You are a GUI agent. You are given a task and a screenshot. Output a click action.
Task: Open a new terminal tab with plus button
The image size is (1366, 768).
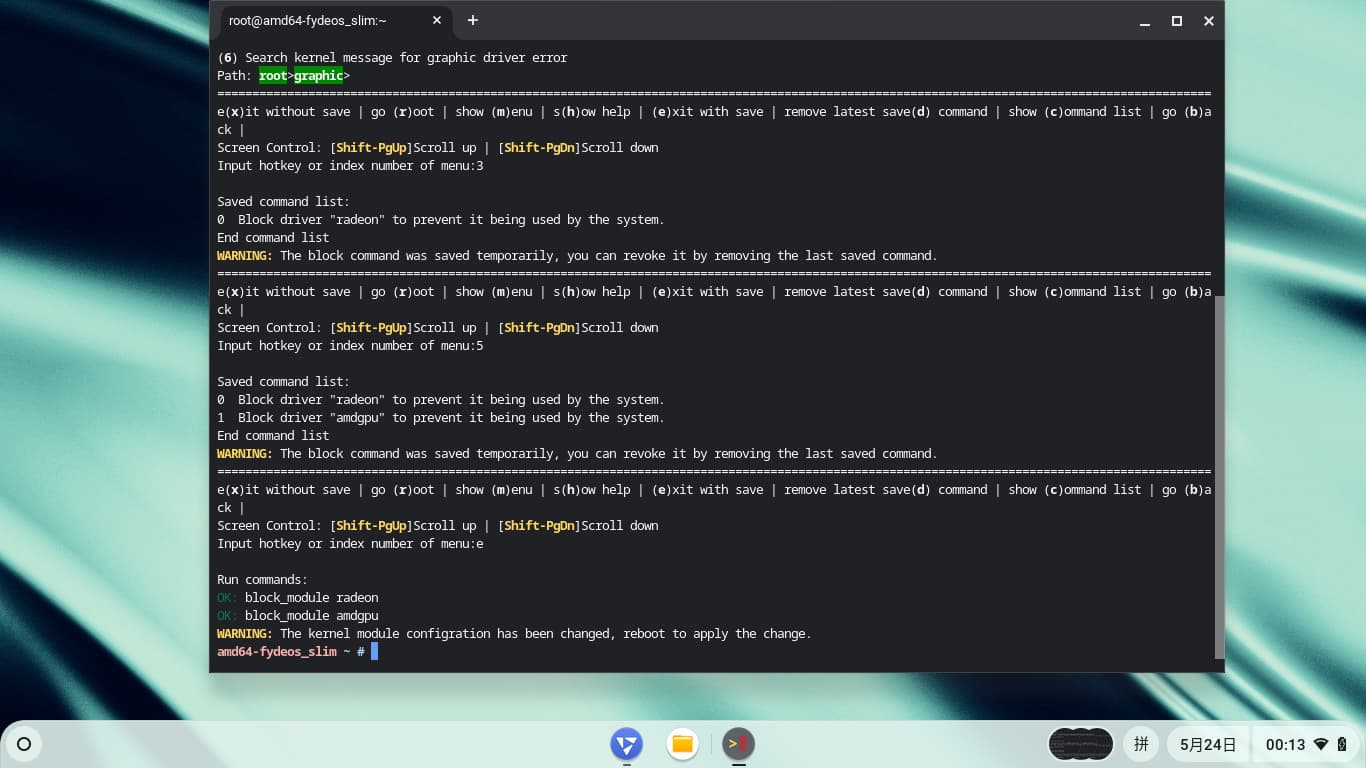click(472, 20)
